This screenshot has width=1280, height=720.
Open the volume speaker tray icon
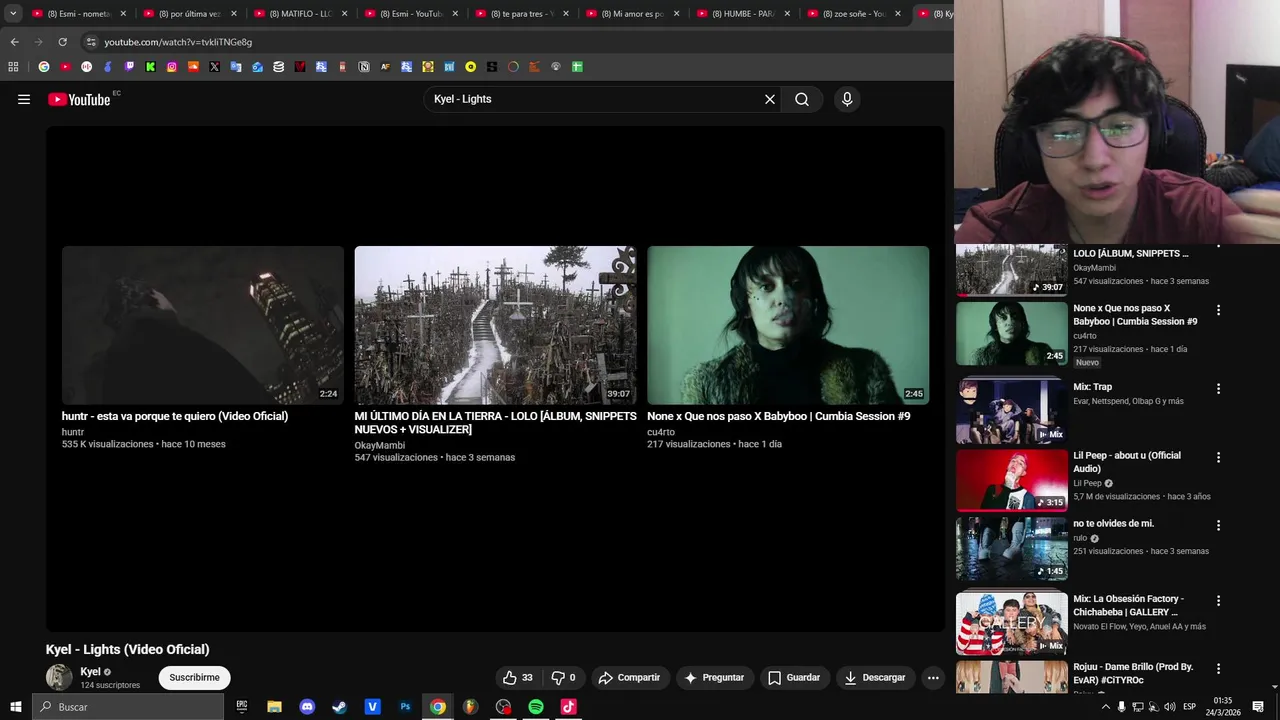point(1170,707)
